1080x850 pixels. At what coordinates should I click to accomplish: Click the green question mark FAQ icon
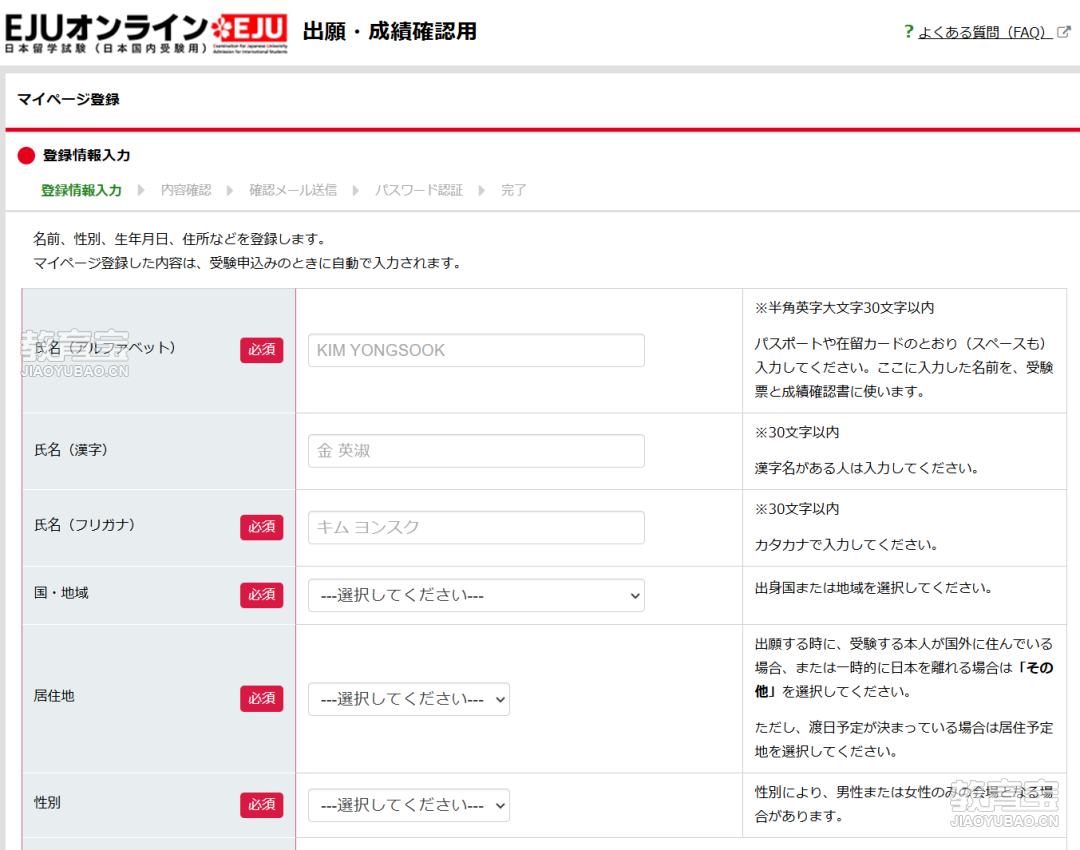click(x=908, y=32)
